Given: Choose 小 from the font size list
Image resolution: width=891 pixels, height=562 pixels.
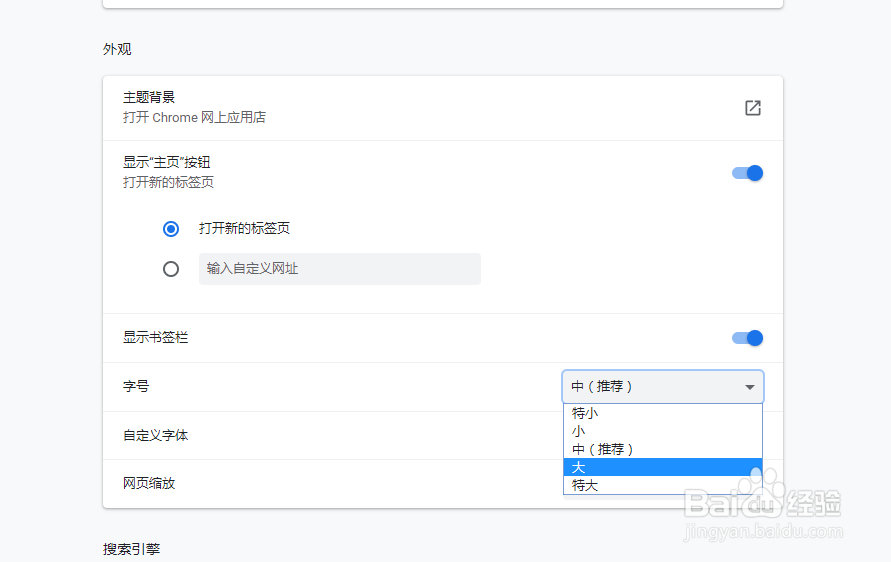Looking at the screenshot, I should pos(579,431).
